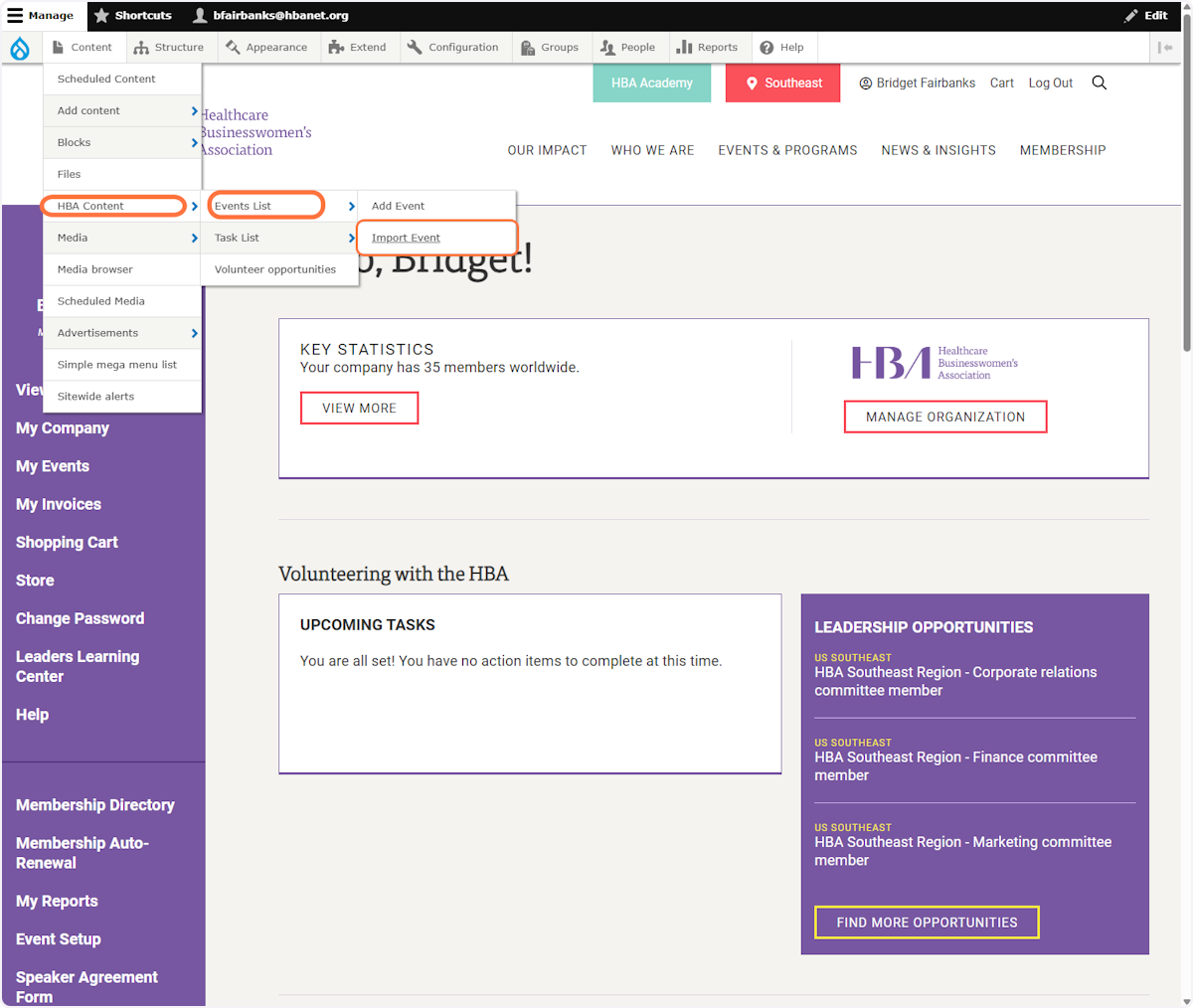1193x1008 pixels.
Task: Expand the Blocks submenu chevron
Action: (x=196, y=142)
